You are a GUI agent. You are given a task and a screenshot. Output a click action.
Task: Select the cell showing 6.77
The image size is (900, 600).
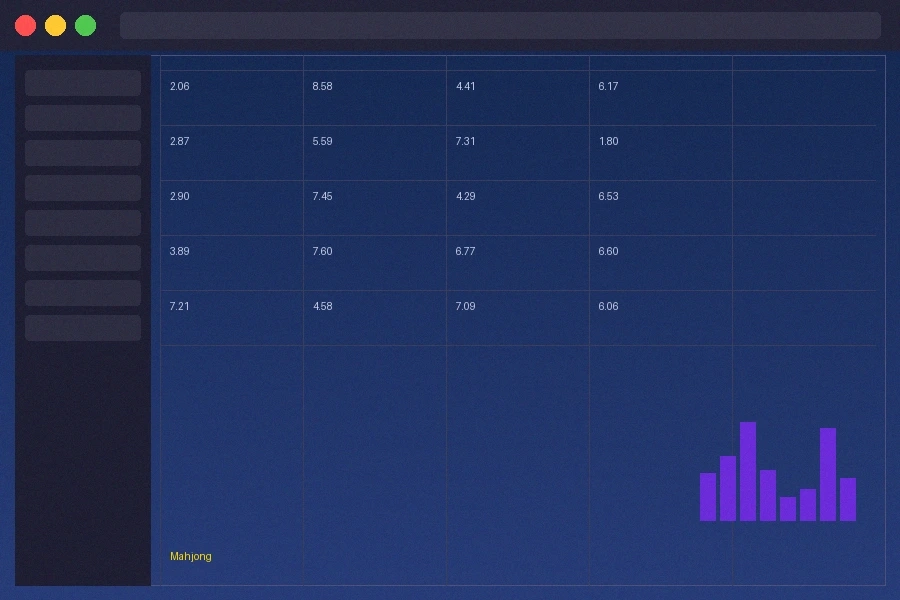point(465,252)
